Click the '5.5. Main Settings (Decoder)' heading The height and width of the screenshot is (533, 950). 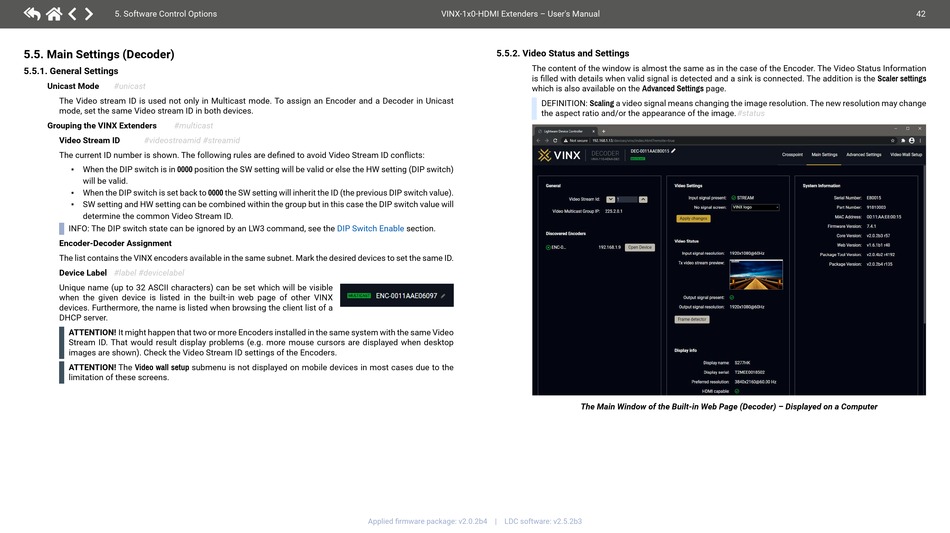click(x=99, y=55)
